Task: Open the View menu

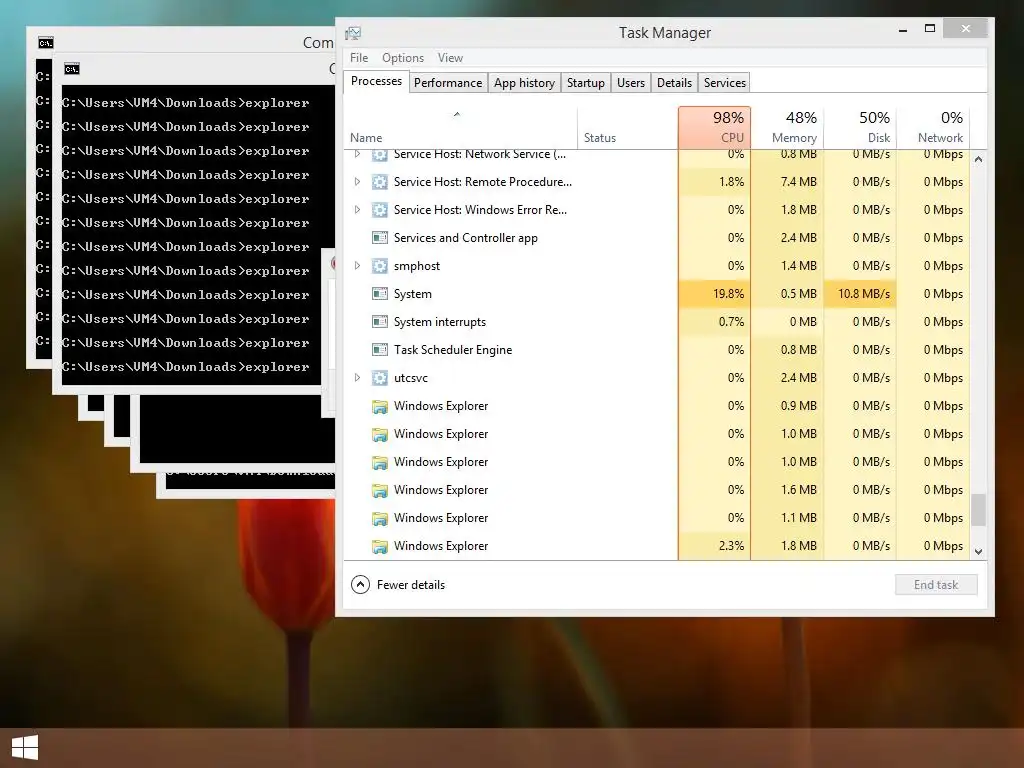Action: pyautogui.click(x=450, y=58)
